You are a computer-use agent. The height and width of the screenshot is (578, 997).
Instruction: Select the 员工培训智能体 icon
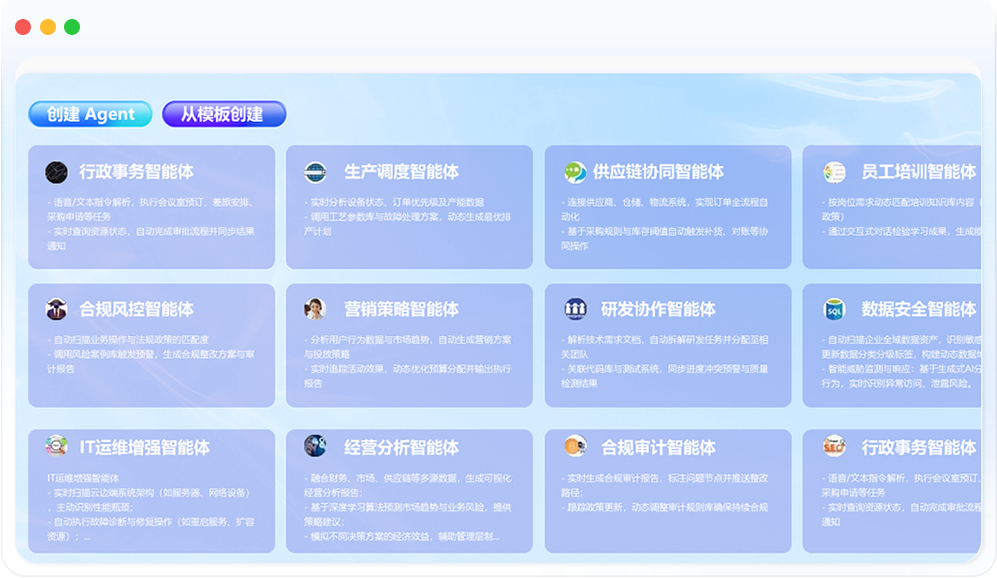pos(834,172)
